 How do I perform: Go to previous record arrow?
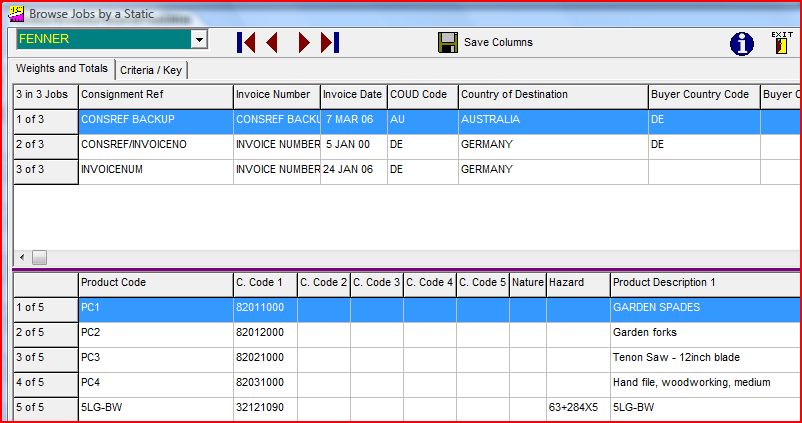point(272,42)
